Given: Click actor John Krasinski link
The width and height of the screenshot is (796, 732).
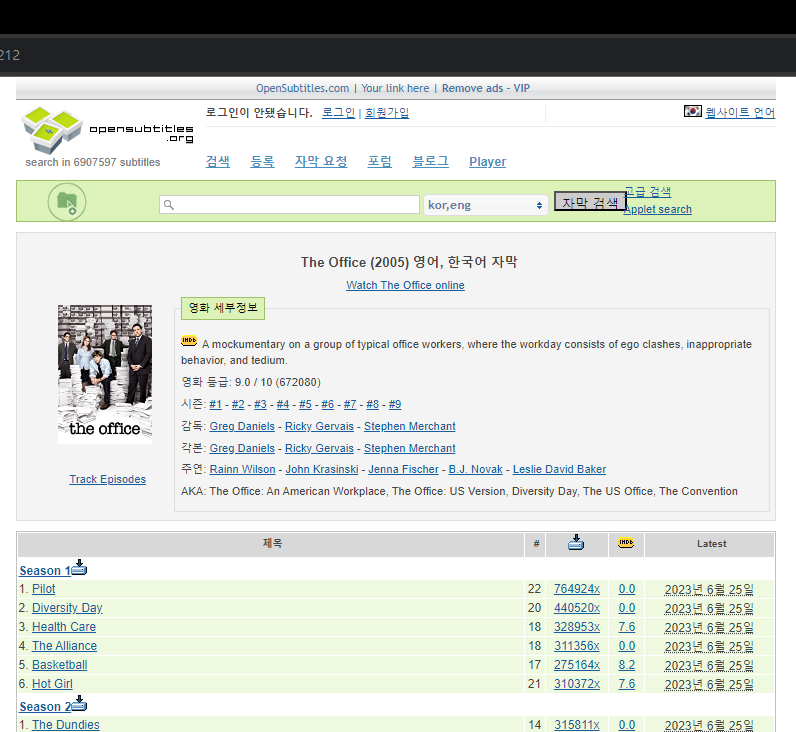Looking at the screenshot, I should pyautogui.click(x=322, y=470).
